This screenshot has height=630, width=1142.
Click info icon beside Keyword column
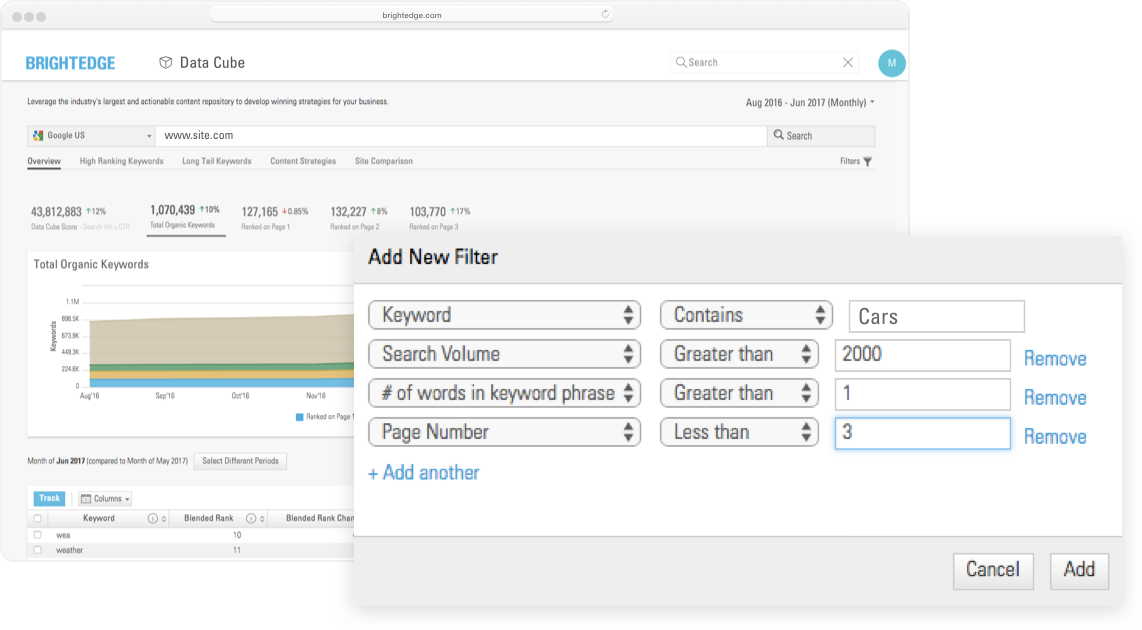[x=153, y=518]
